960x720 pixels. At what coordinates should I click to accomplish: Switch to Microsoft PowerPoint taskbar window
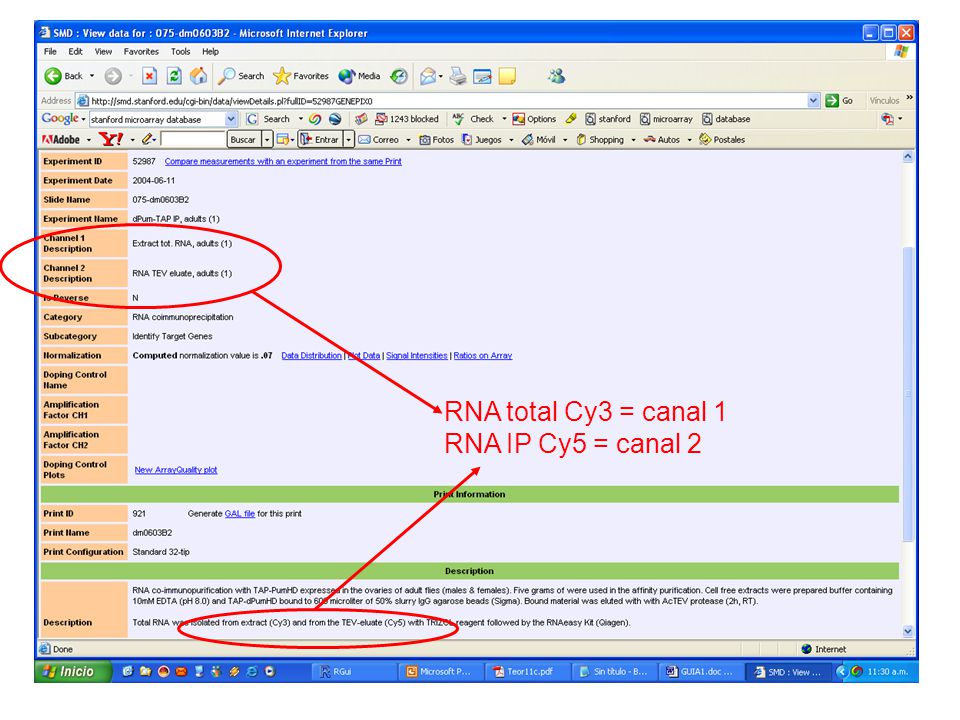coord(438,672)
